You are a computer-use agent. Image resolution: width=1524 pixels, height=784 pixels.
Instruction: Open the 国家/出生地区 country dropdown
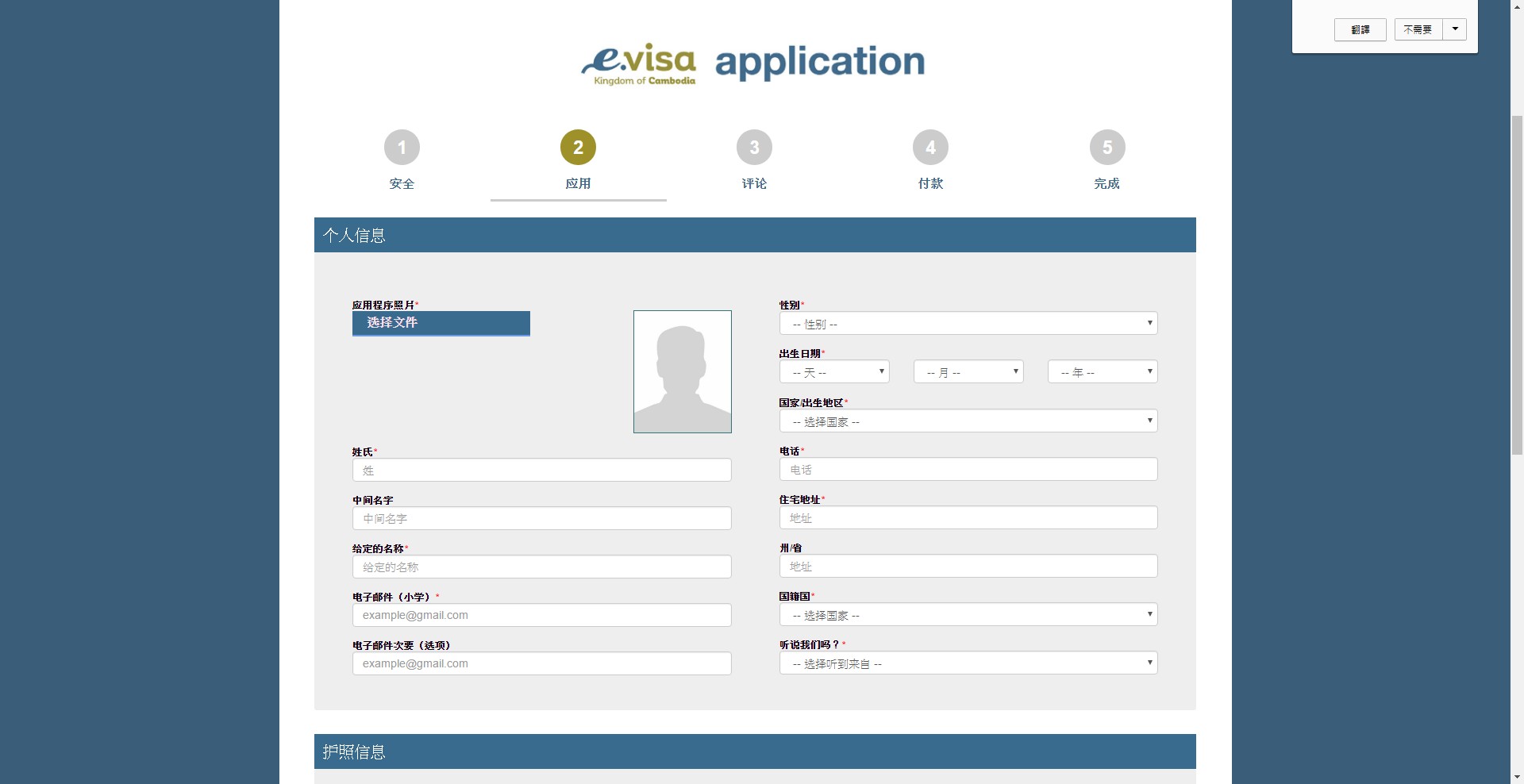[x=968, y=421]
